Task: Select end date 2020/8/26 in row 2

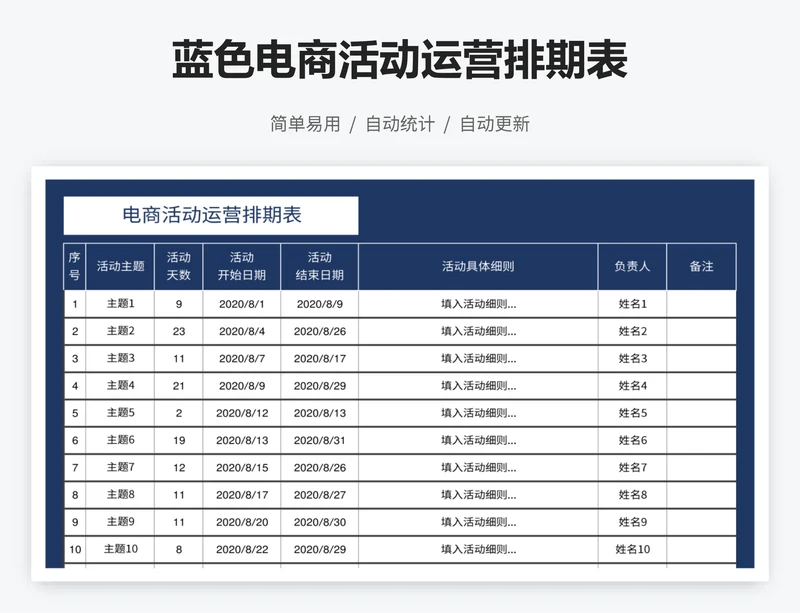Action: click(319, 331)
